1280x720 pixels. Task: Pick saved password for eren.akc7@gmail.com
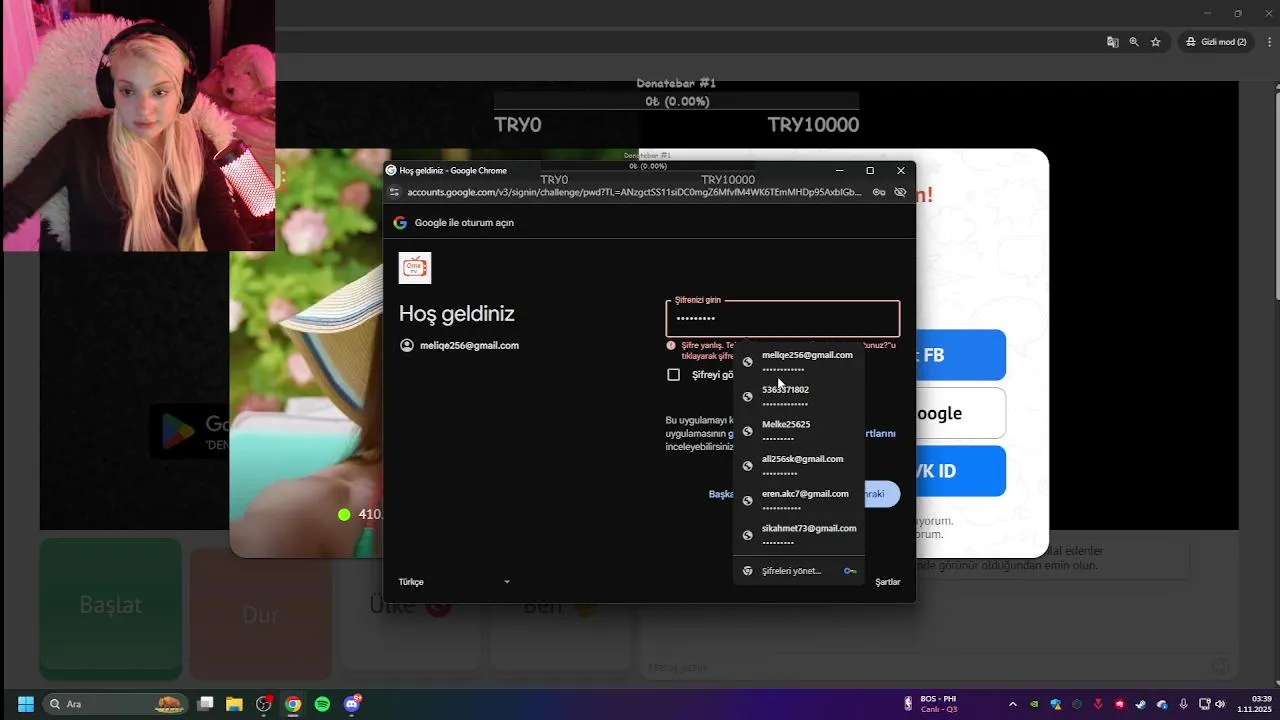click(799, 500)
